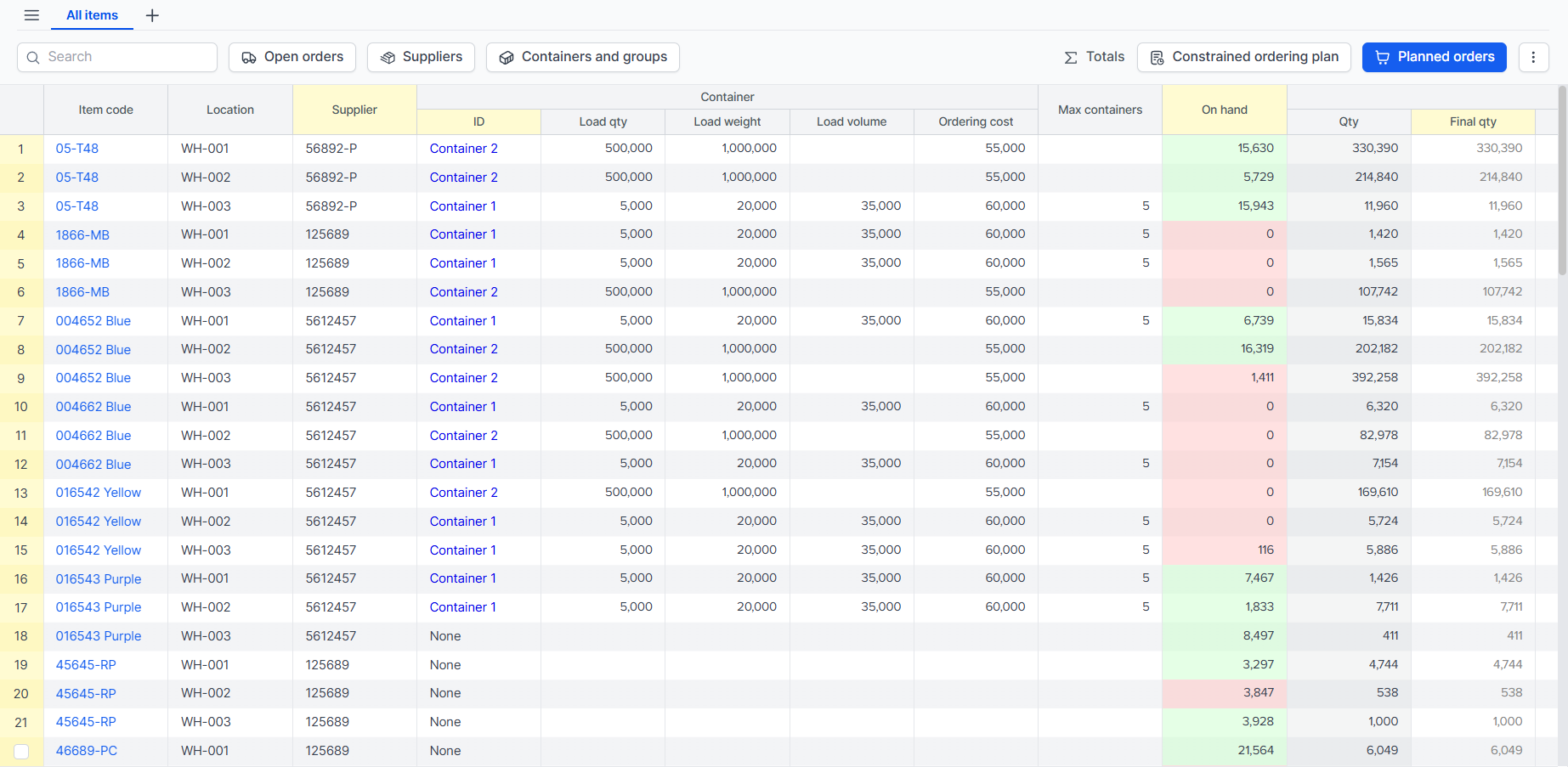
Task: Select row number 1
Action: coord(21,149)
